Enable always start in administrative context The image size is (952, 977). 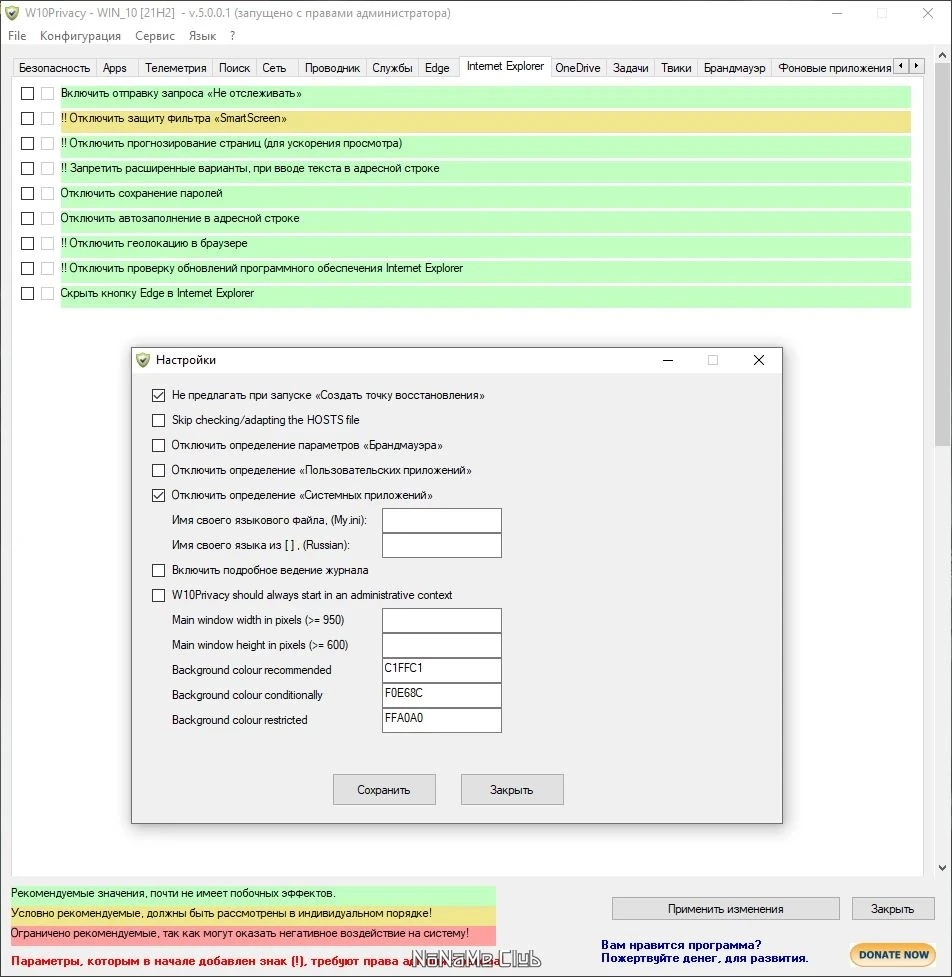(158, 595)
